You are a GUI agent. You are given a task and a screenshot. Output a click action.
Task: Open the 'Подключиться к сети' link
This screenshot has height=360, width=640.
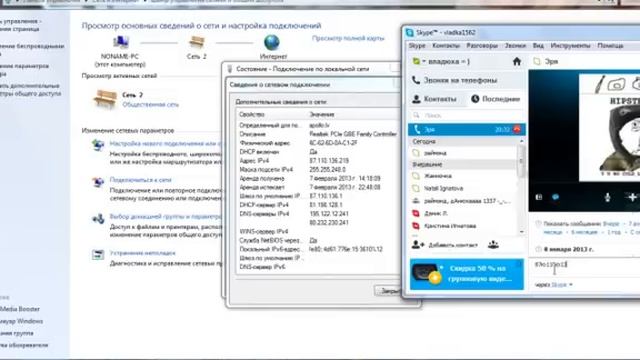tap(140, 180)
